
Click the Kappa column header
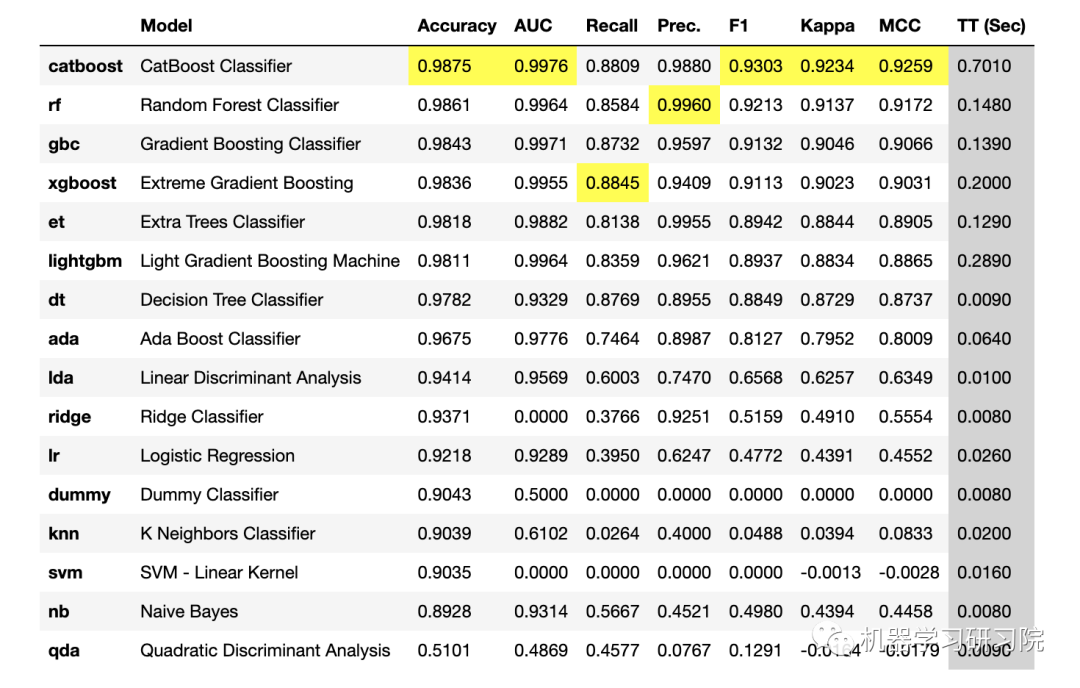[827, 25]
